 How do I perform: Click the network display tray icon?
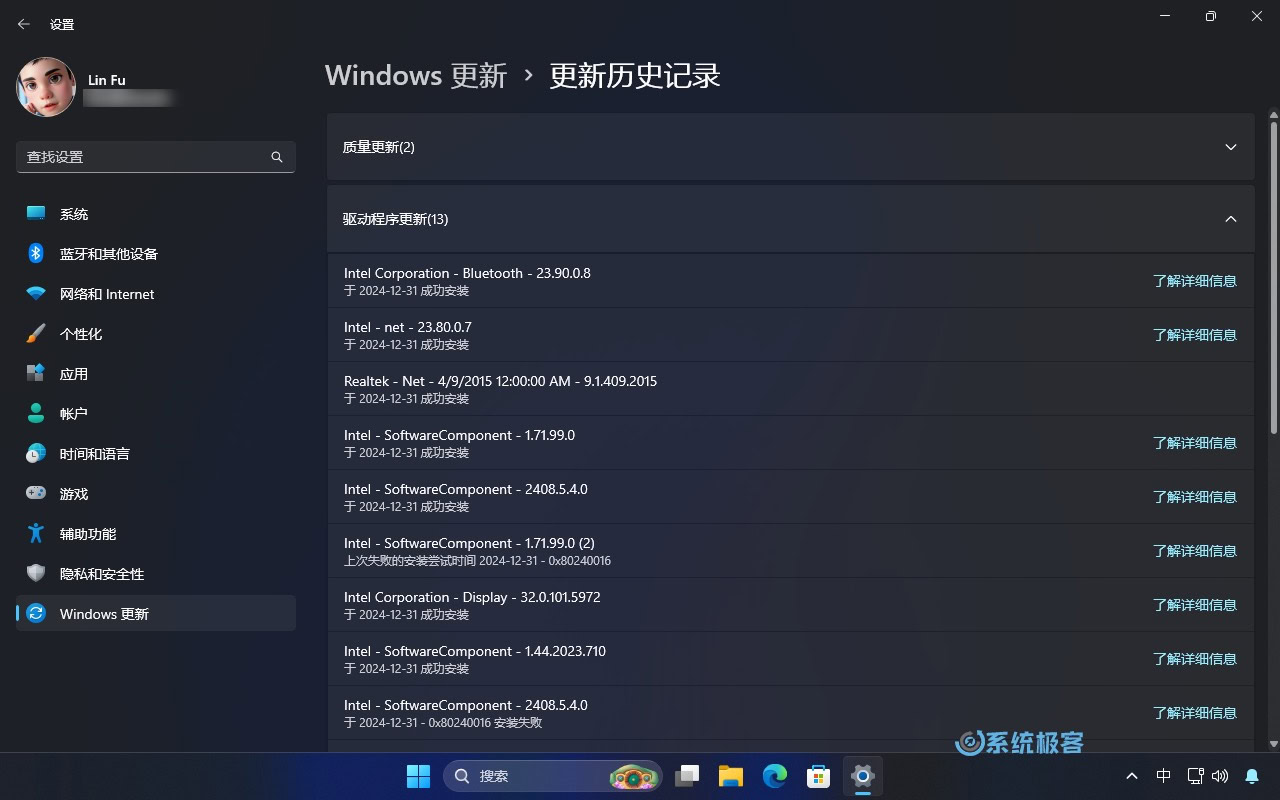(1195, 776)
